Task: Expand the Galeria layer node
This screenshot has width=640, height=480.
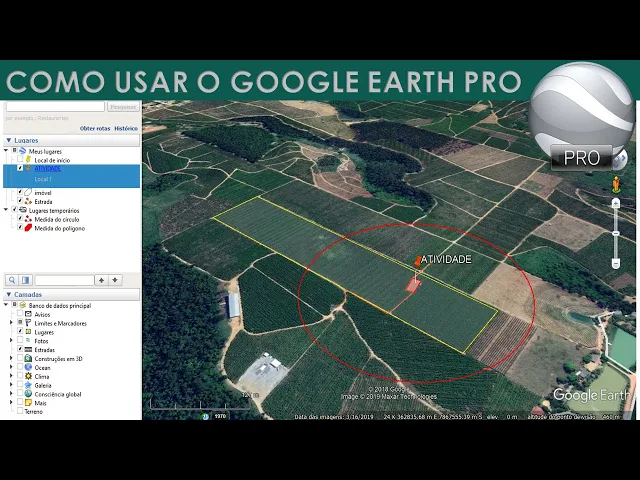Action: tap(11, 385)
